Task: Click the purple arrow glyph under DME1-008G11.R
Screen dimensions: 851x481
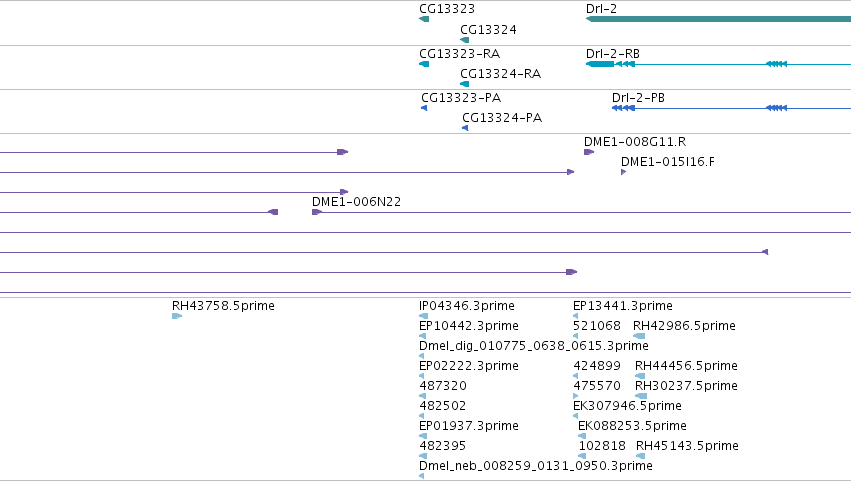Action: click(589, 152)
